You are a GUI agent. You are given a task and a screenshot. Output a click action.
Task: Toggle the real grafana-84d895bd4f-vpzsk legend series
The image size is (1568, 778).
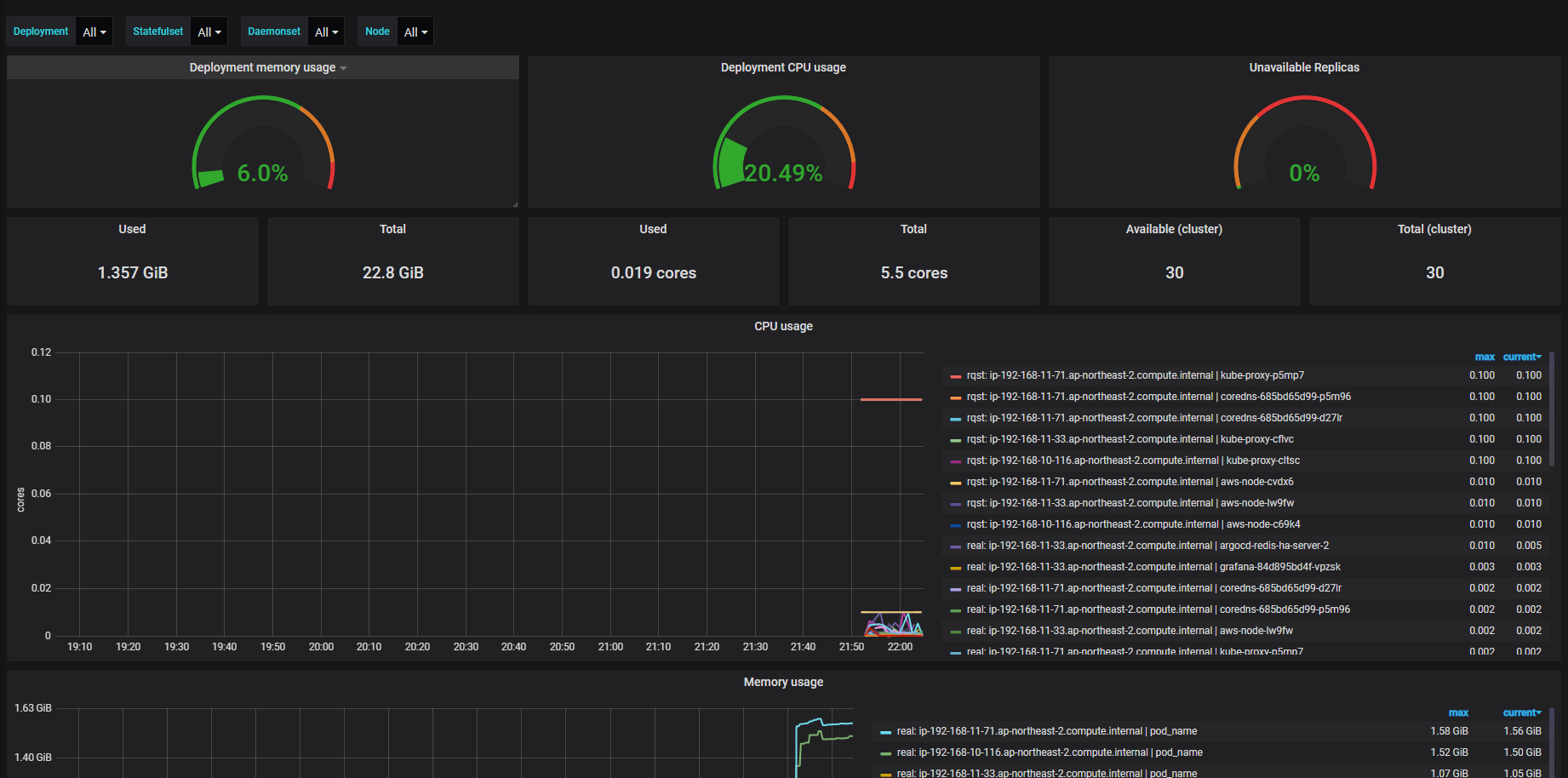[x=1153, y=567]
